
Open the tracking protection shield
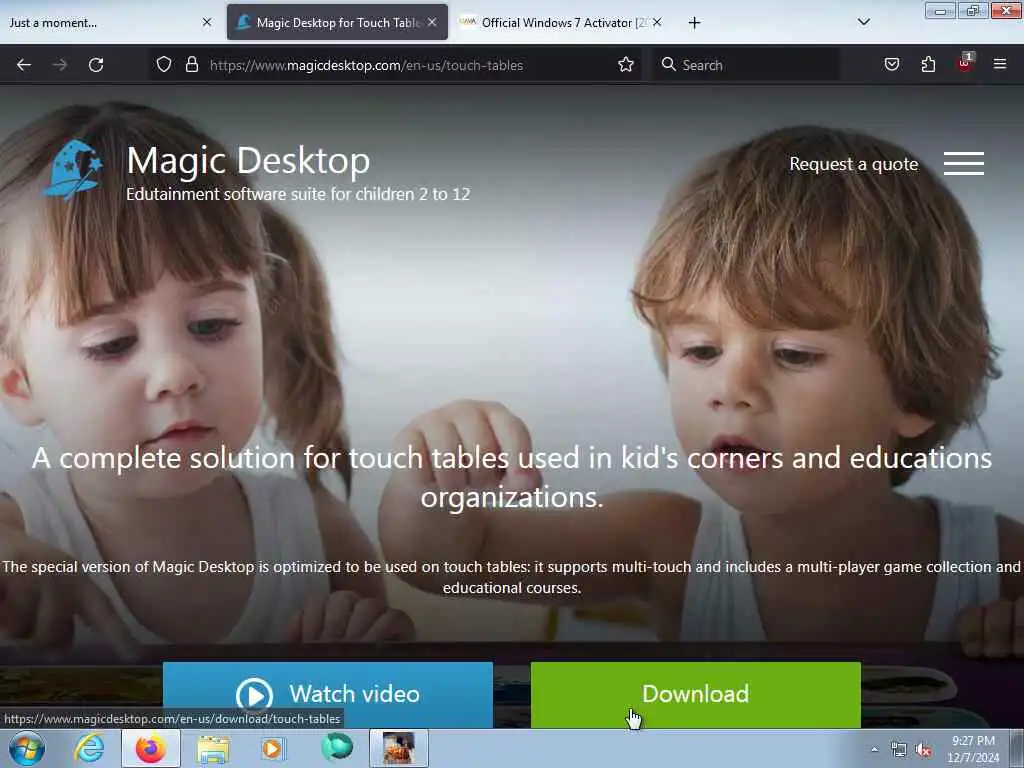tap(164, 65)
